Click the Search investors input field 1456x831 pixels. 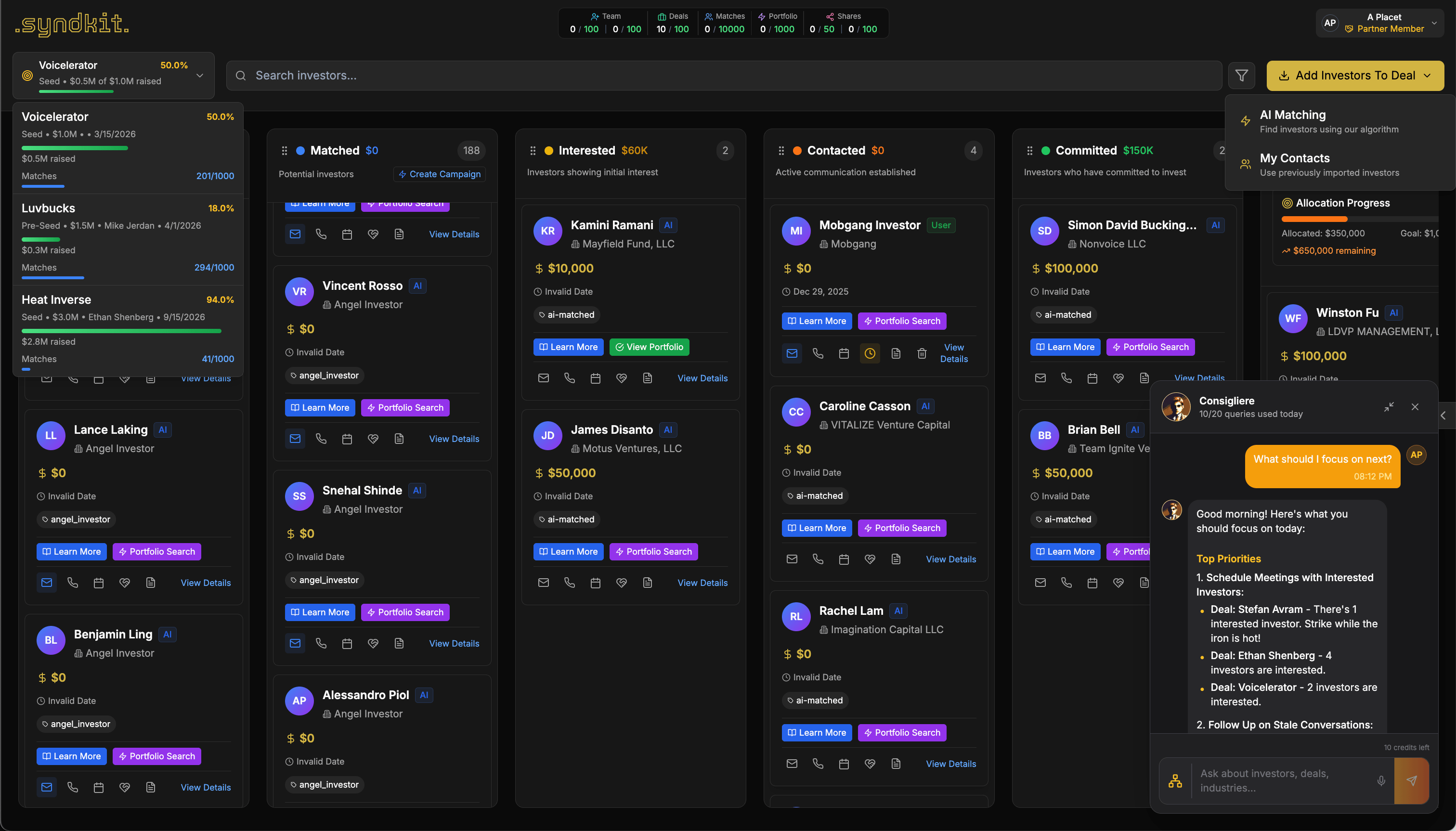click(724, 75)
